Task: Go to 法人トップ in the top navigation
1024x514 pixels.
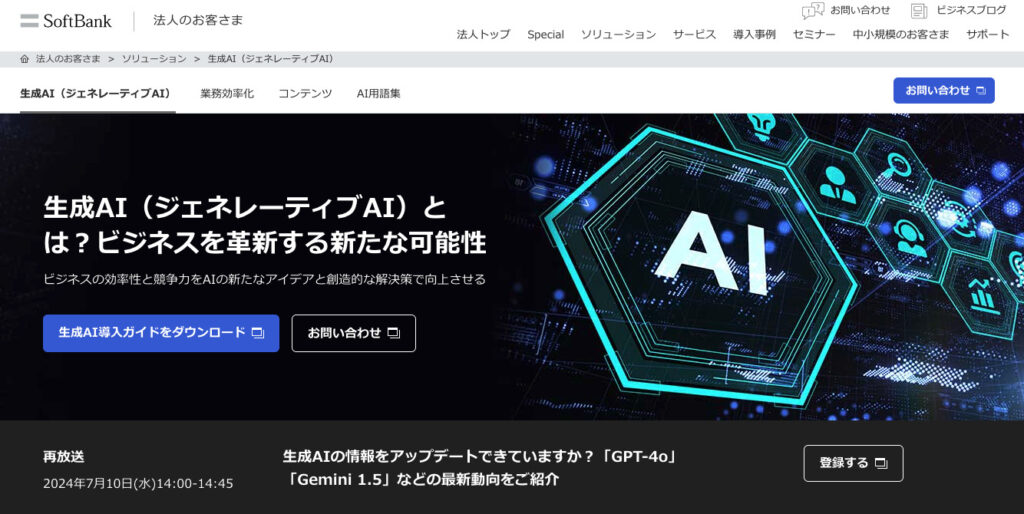Action: tap(483, 35)
